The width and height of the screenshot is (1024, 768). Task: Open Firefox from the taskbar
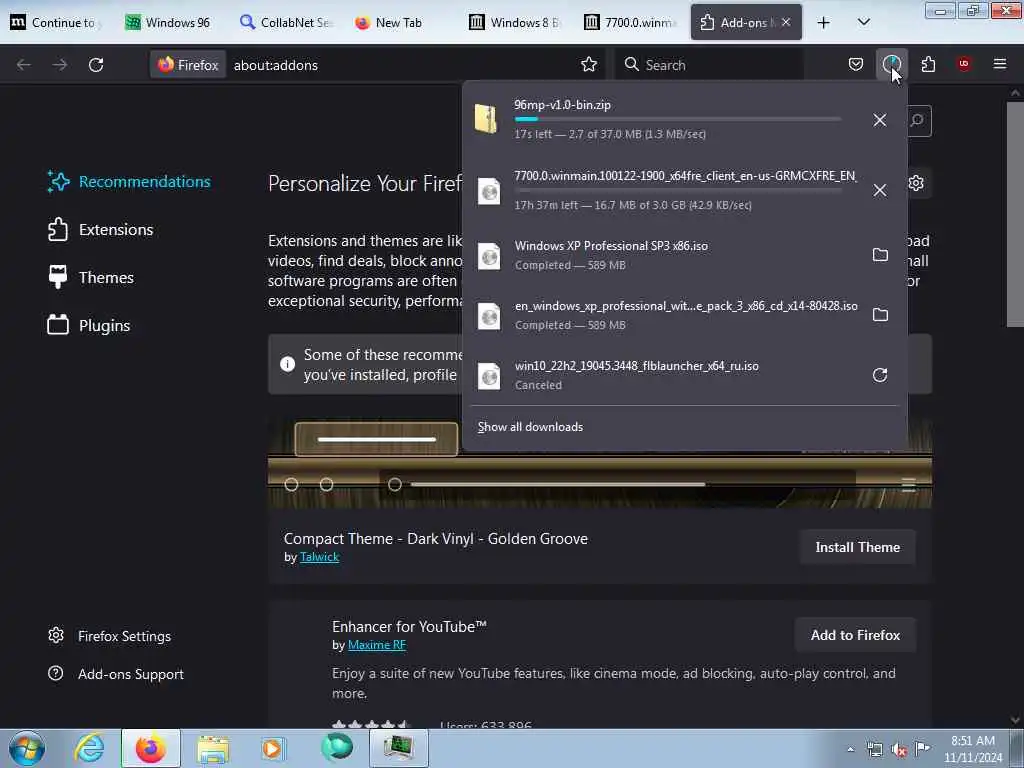[151, 748]
